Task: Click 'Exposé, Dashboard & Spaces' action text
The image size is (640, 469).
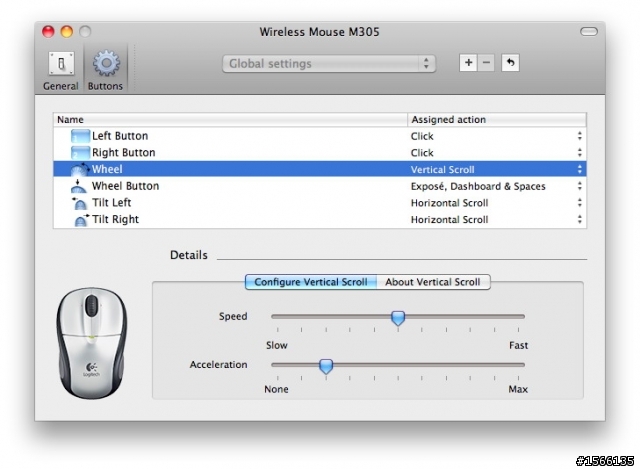Action: [x=478, y=187]
